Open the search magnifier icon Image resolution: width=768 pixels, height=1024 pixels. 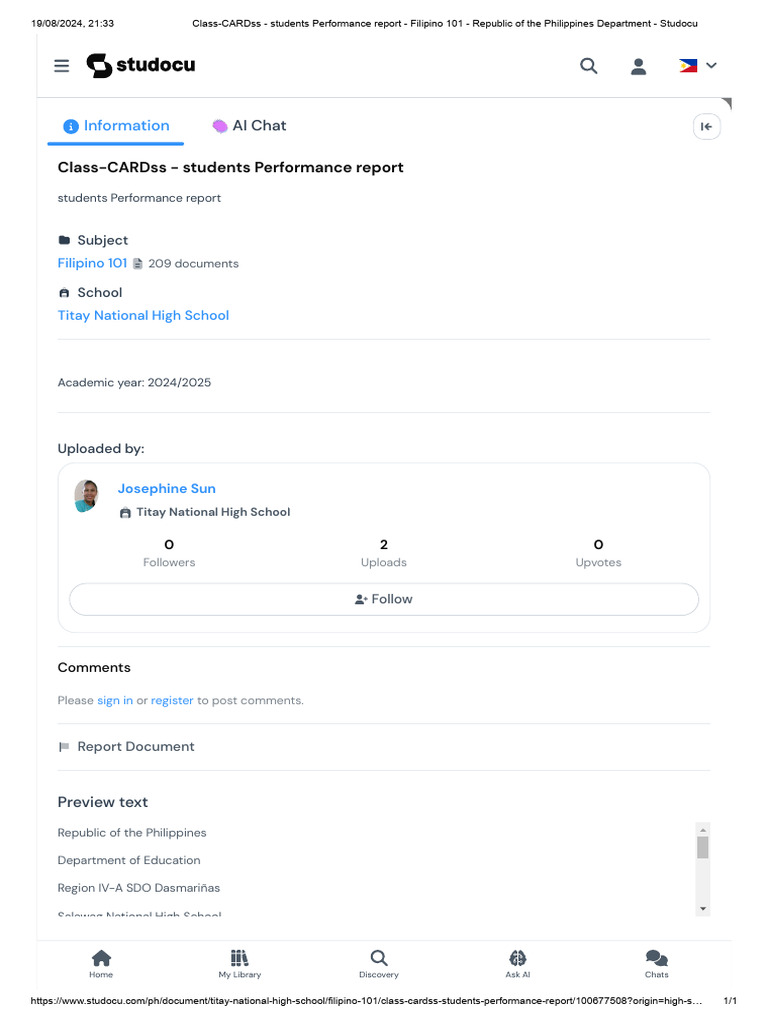(588, 66)
